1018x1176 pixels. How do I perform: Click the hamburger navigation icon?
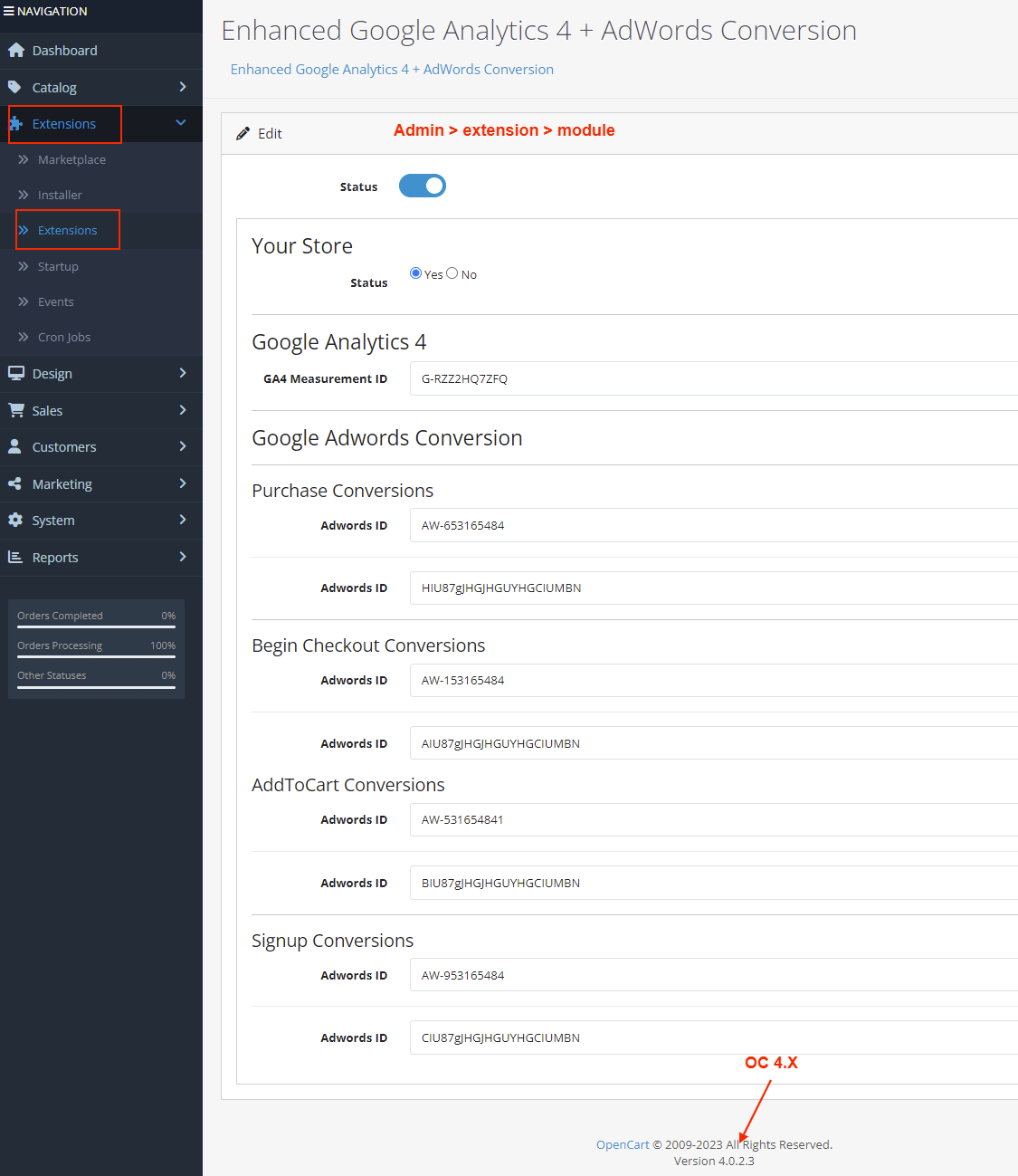point(9,12)
